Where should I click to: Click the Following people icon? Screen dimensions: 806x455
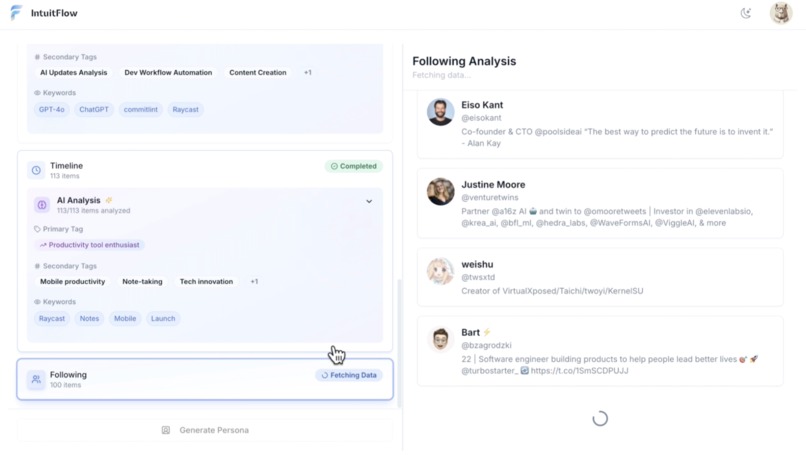(36, 379)
